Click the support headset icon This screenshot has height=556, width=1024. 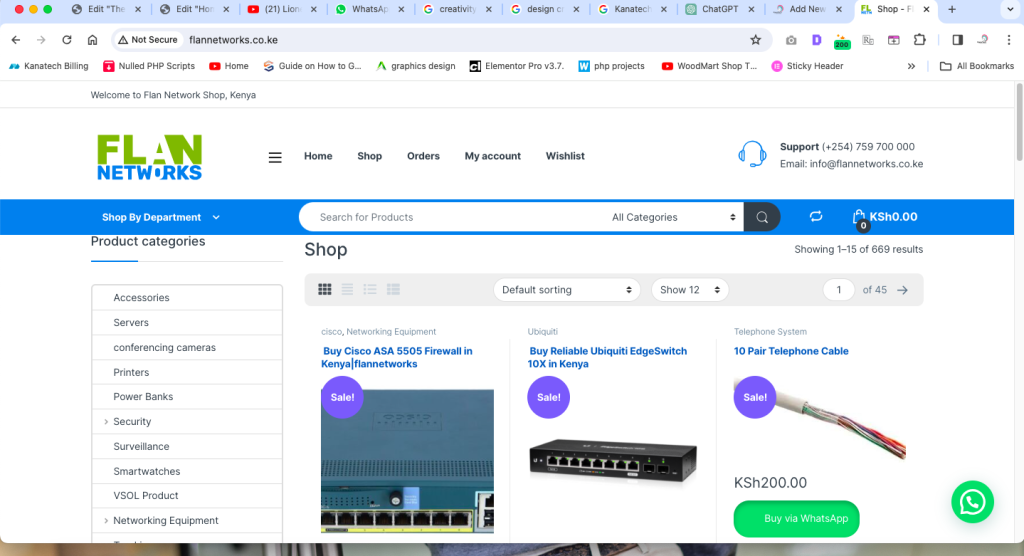click(x=752, y=155)
